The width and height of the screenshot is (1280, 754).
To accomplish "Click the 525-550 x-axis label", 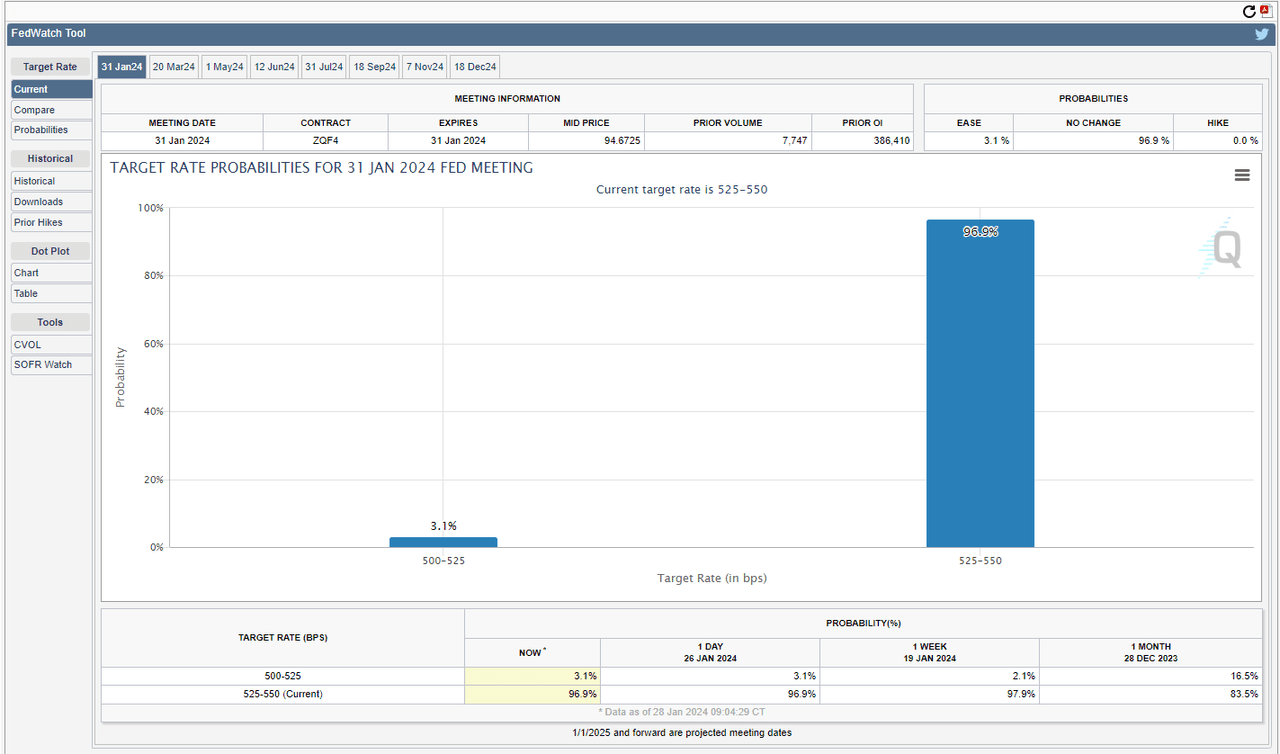I will point(980,561).
